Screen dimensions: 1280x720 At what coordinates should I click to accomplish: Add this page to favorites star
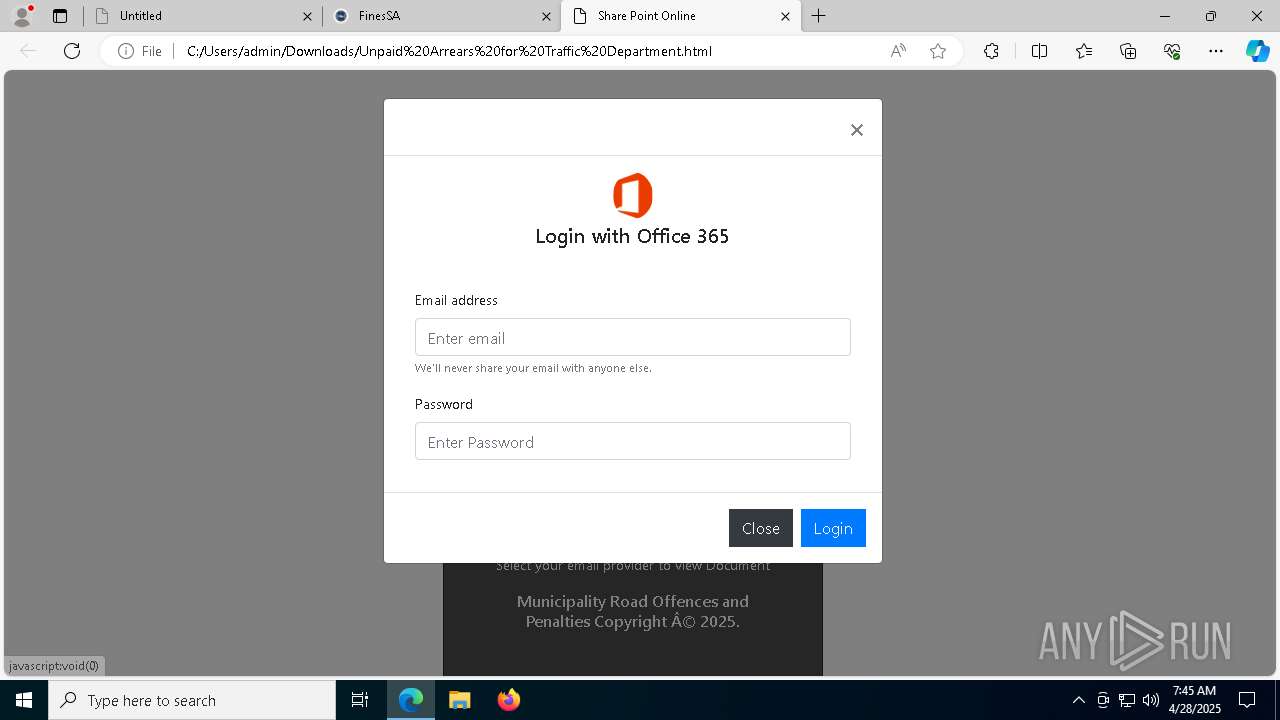point(938,51)
